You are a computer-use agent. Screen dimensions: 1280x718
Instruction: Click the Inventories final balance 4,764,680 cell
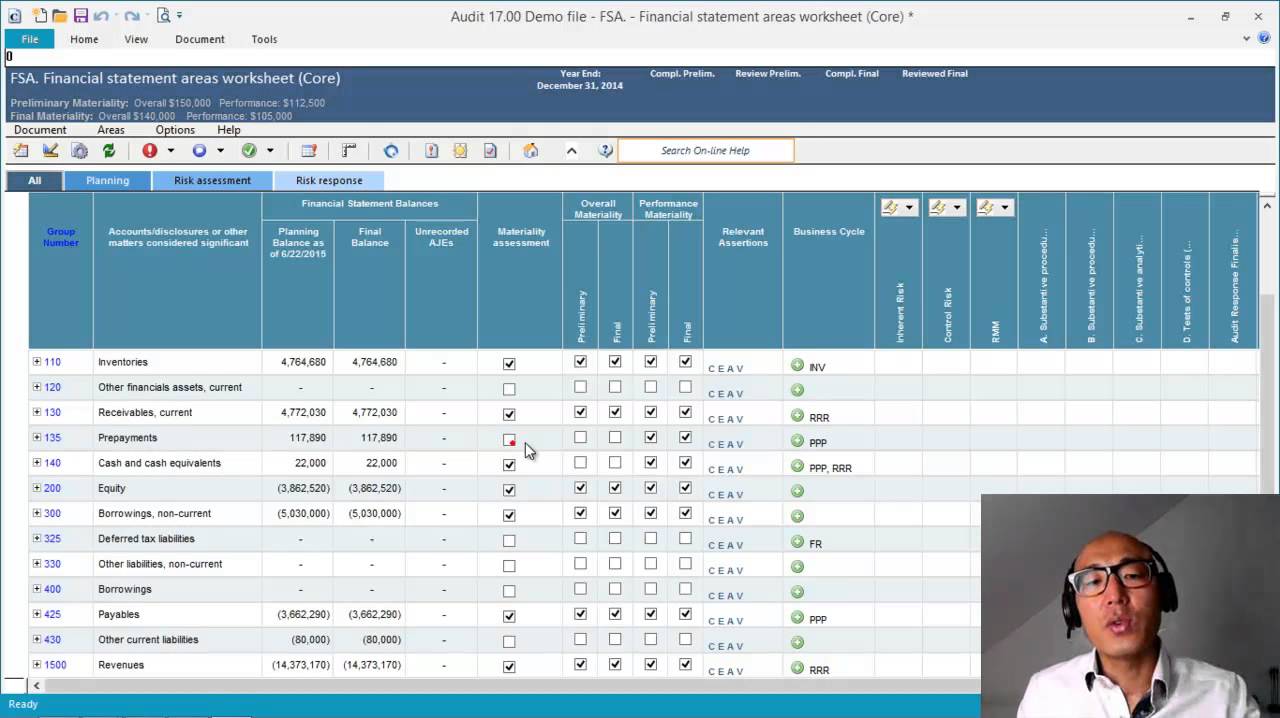370,362
